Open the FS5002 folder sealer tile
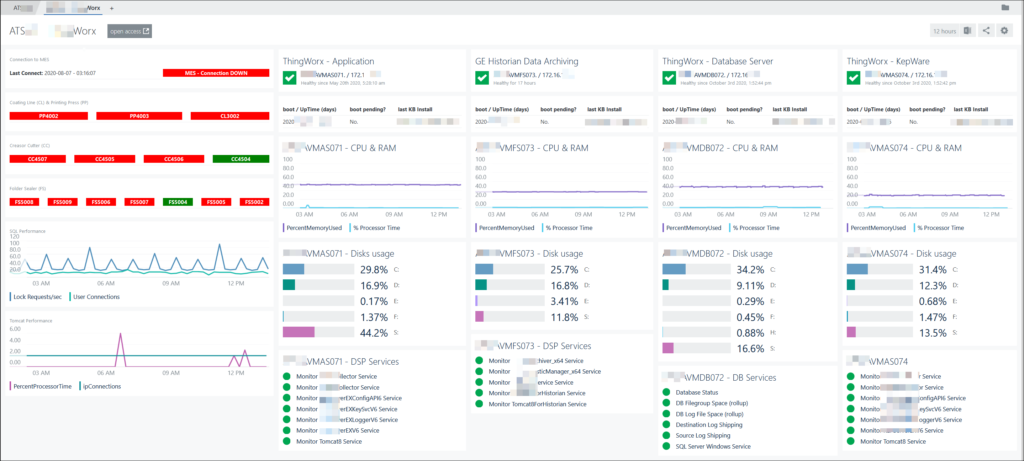The width and height of the screenshot is (1024, 461). pos(255,202)
